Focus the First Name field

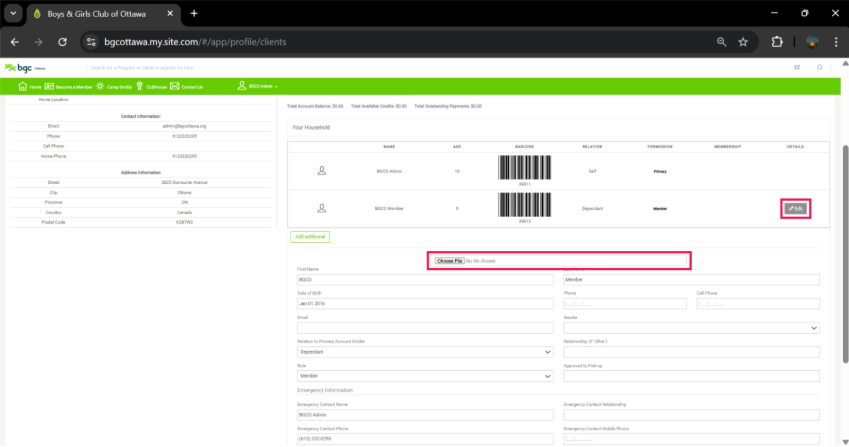tap(425, 280)
